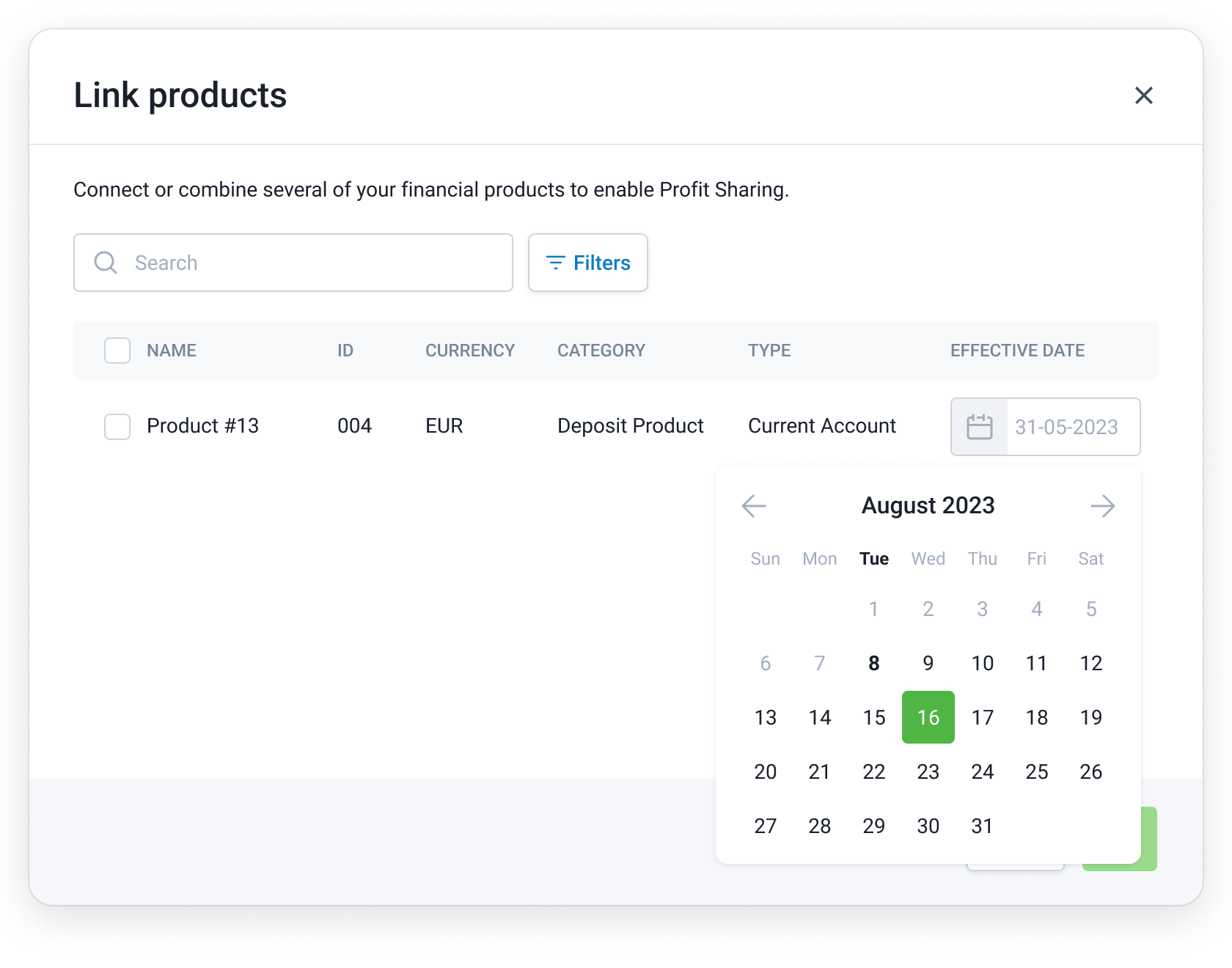The image size is (1232, 968).
Task: Close the Link products dialog
Action: pyautogui.click(x=1143, y=95)
